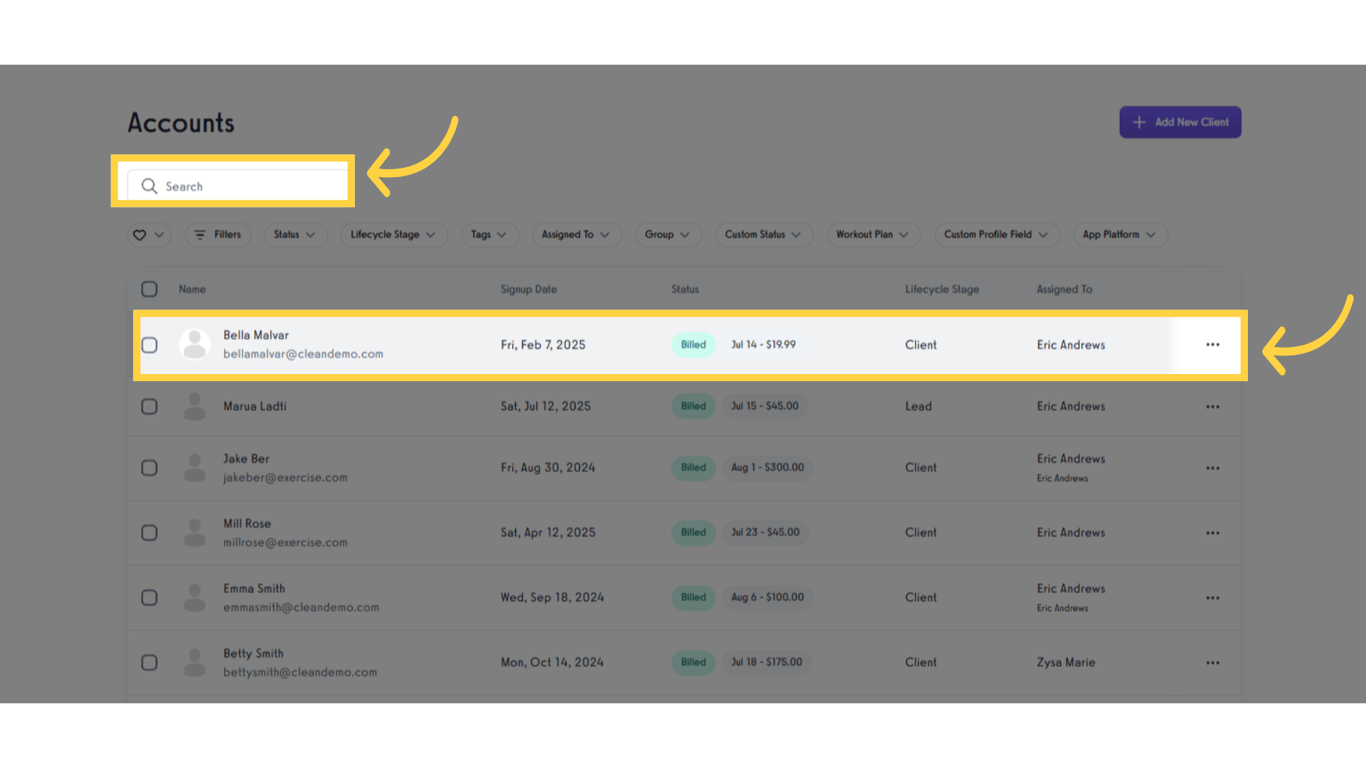Check the select-all checkbox in the header

click(x=149, y=289)
